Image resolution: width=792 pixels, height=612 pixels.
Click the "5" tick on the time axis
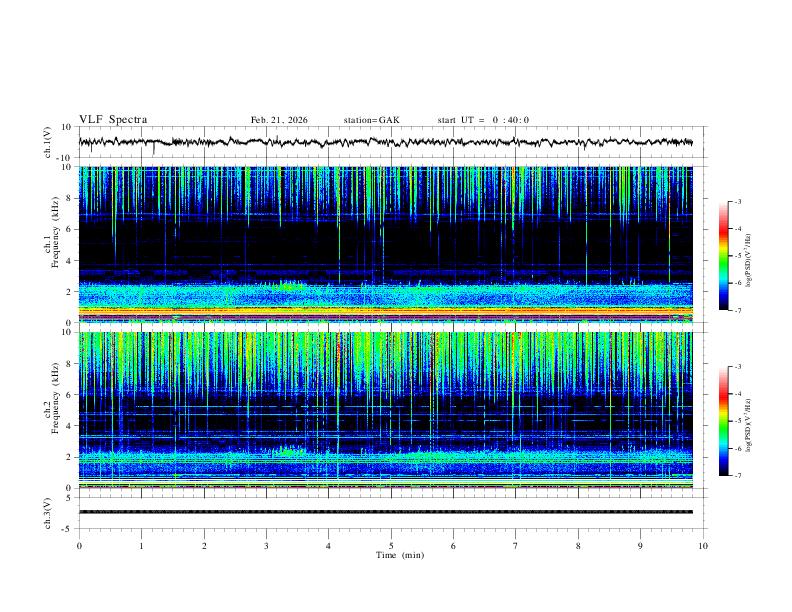(x=391, y=546)
